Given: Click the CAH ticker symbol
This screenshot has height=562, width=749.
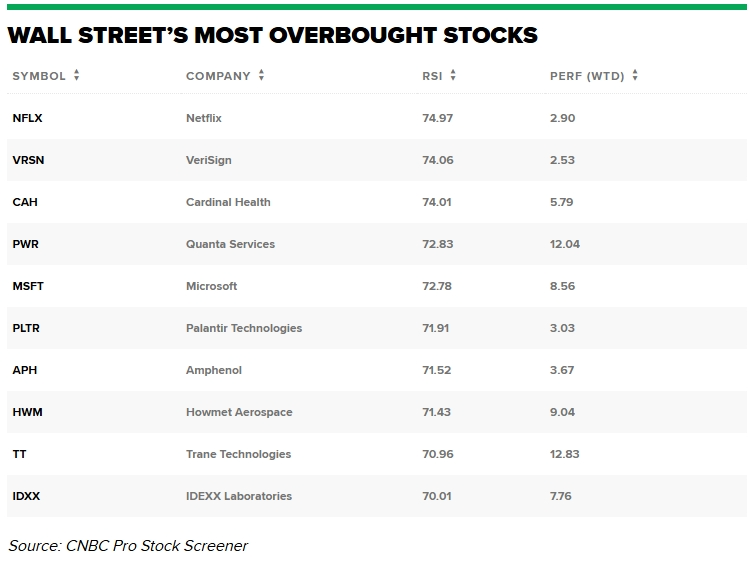Looking at the screenshot, I should click(x=25, y=202).
